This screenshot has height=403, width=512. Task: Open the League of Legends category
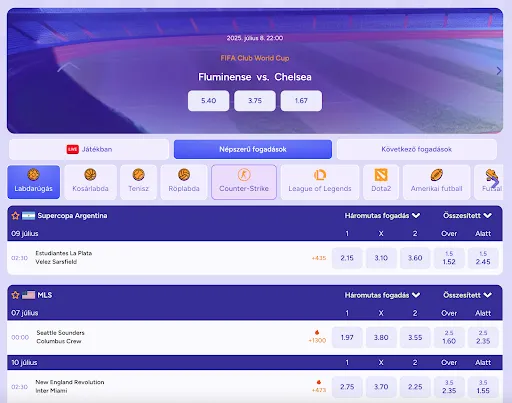[x=320, y=182]
